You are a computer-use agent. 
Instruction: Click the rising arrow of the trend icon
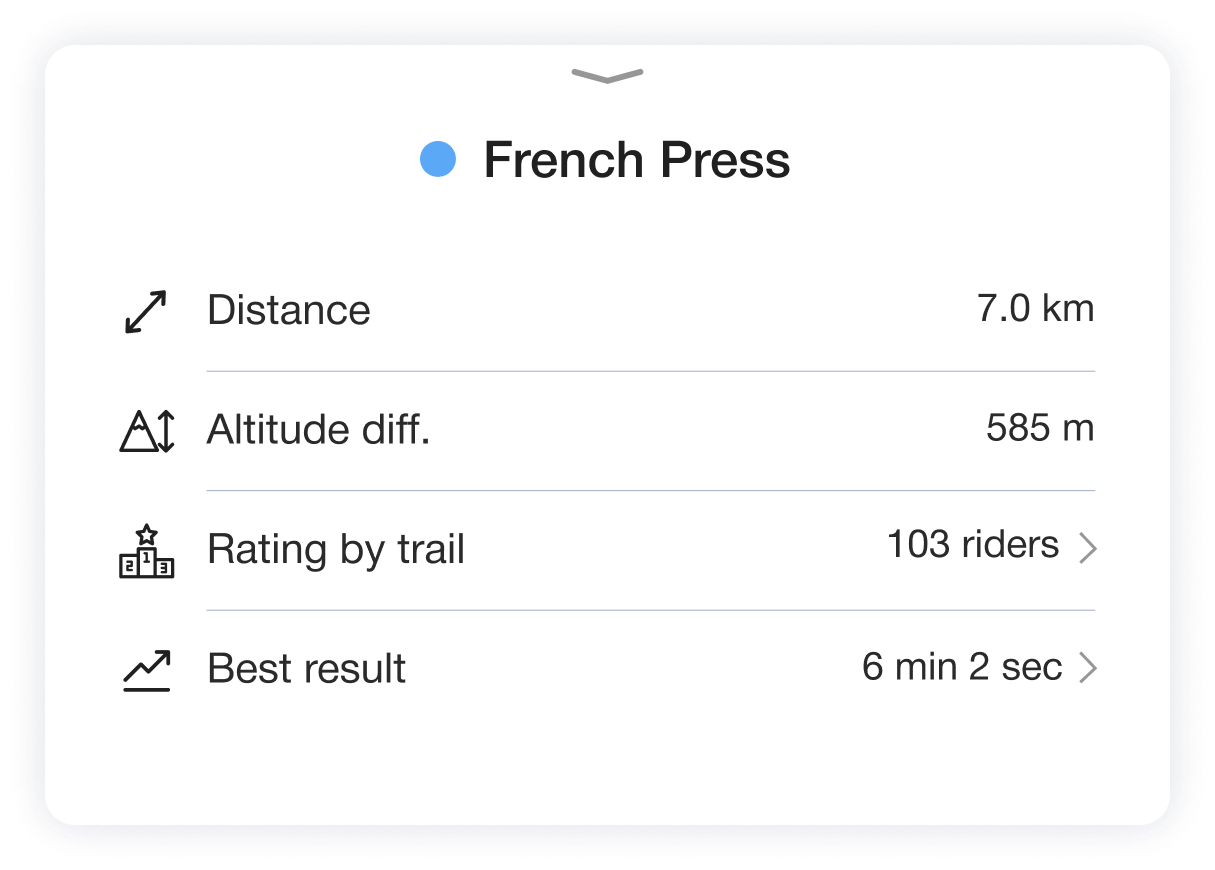(147, 663)
